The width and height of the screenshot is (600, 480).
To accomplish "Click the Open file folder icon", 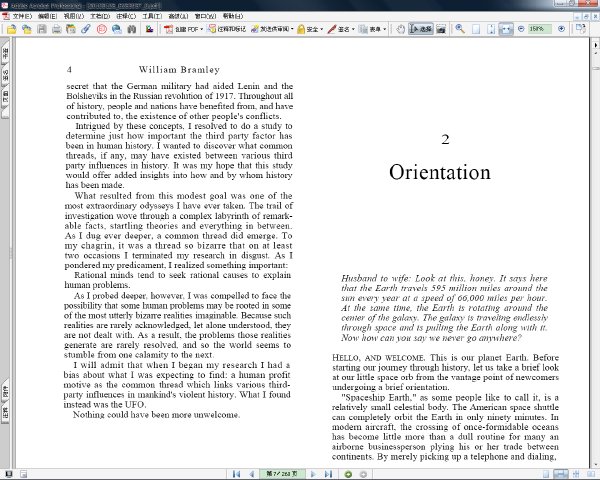I will click(x=11, y=29).
